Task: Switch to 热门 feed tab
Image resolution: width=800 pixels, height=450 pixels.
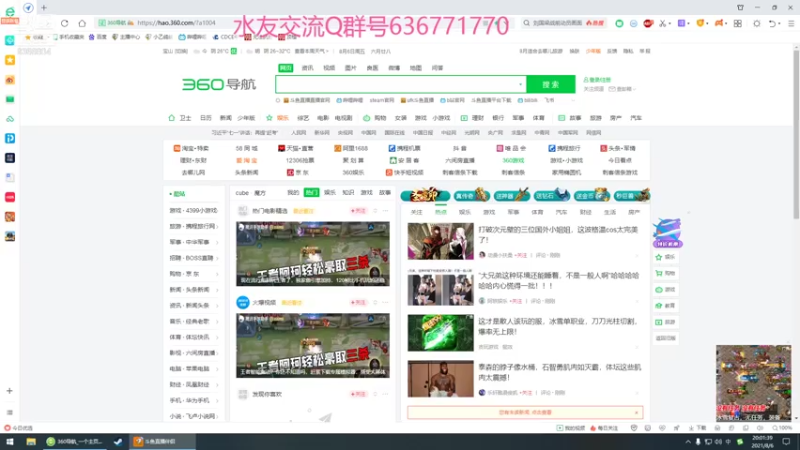Action: tap(311, 192)
